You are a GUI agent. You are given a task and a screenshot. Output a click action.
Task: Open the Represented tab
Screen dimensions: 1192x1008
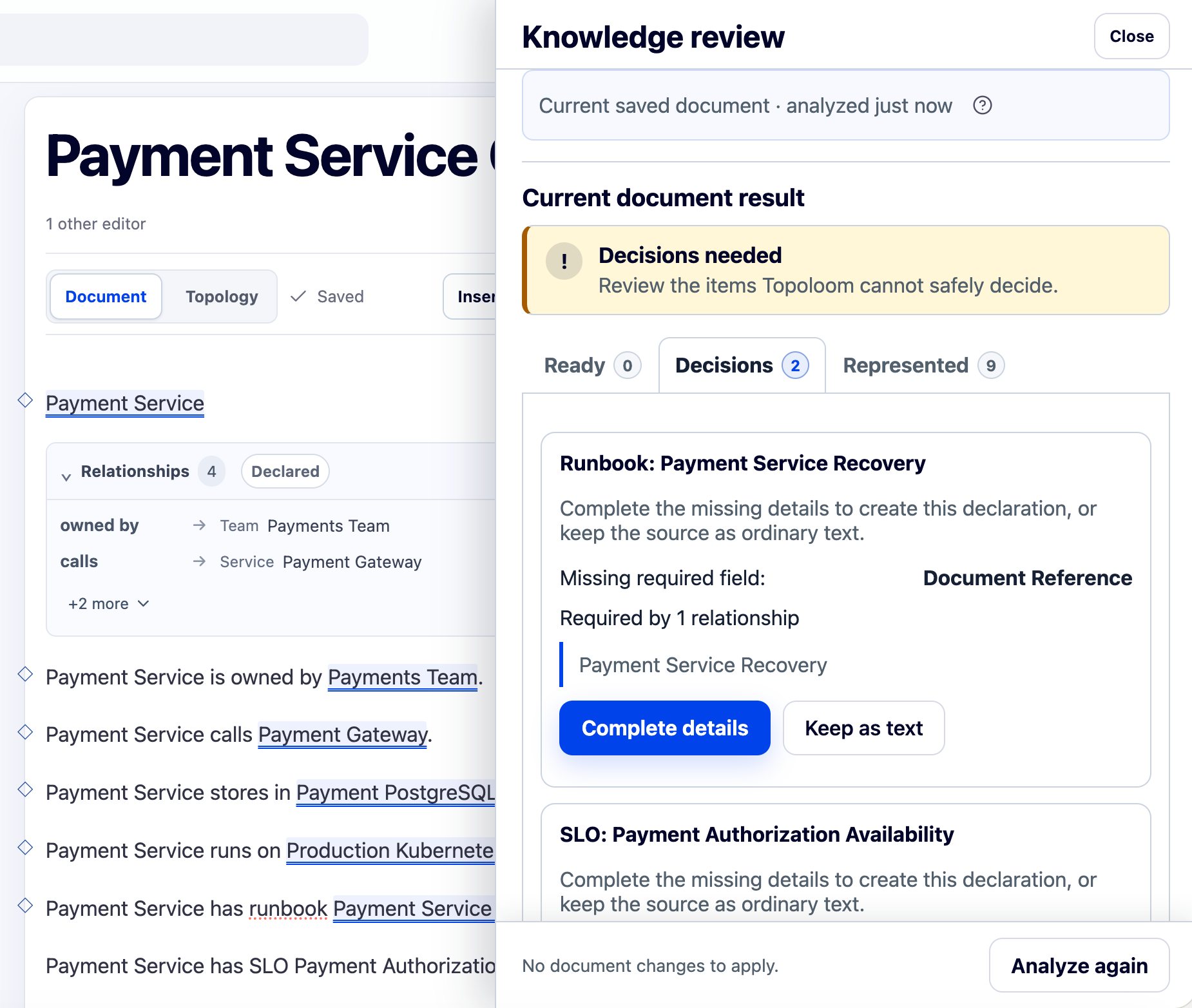click(x=923, y=365)
